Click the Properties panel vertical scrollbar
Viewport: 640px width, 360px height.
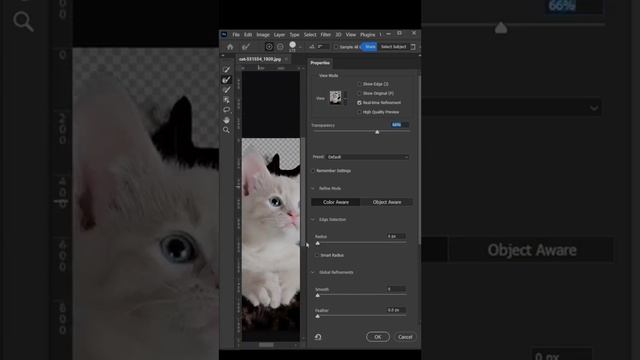tap(419, 159)
